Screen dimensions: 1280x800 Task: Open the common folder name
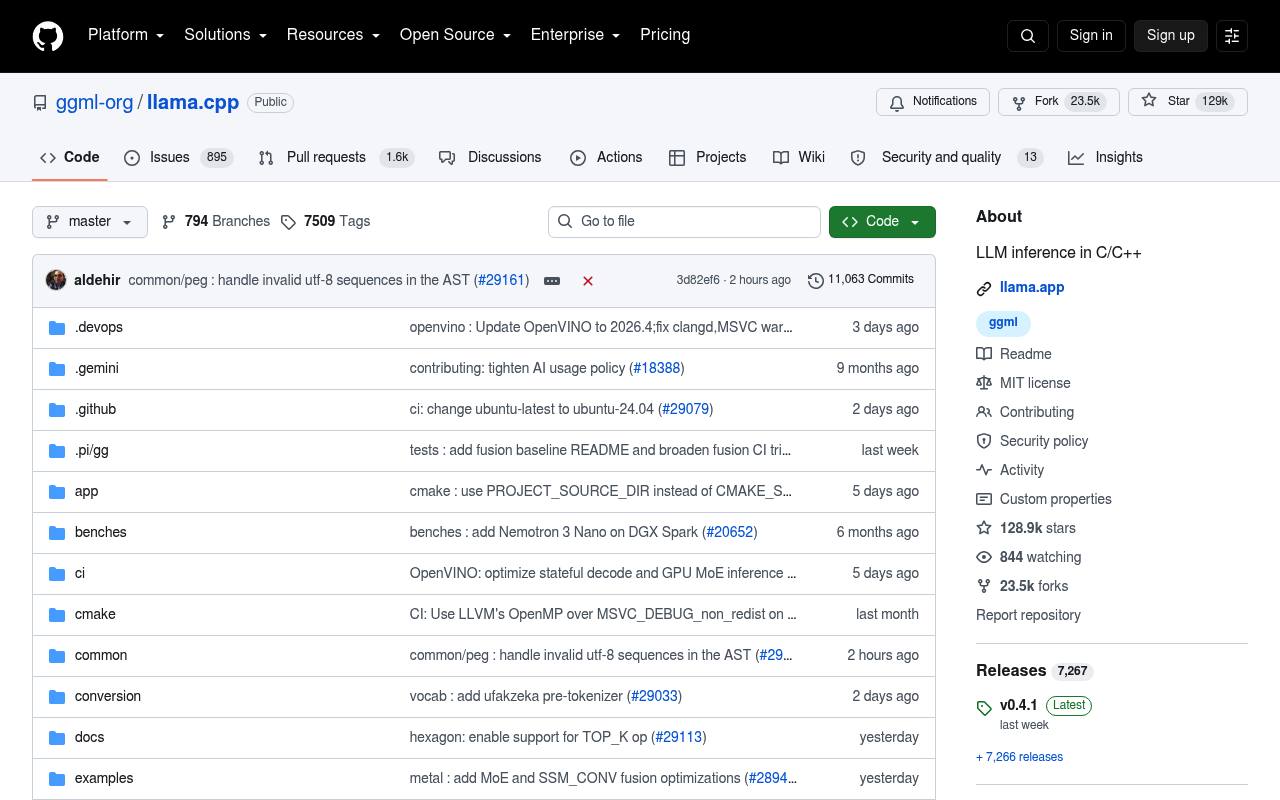(x=101, y=656)
